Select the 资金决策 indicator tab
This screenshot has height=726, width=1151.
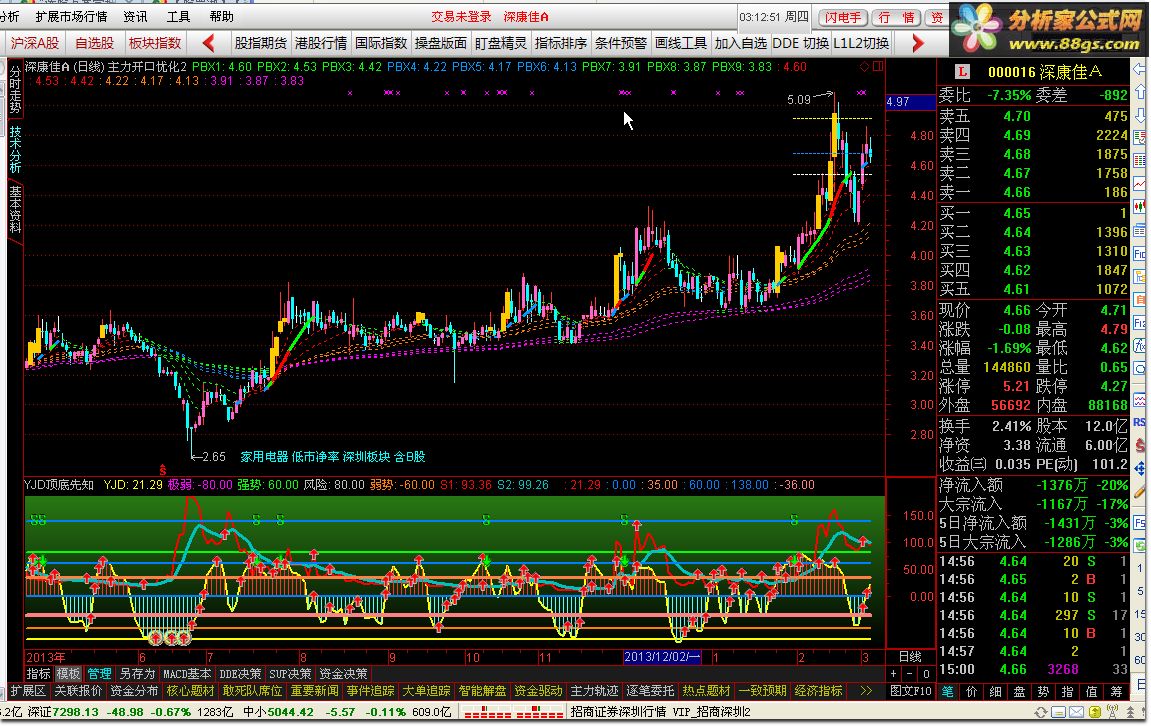click(x=343, y=674)
